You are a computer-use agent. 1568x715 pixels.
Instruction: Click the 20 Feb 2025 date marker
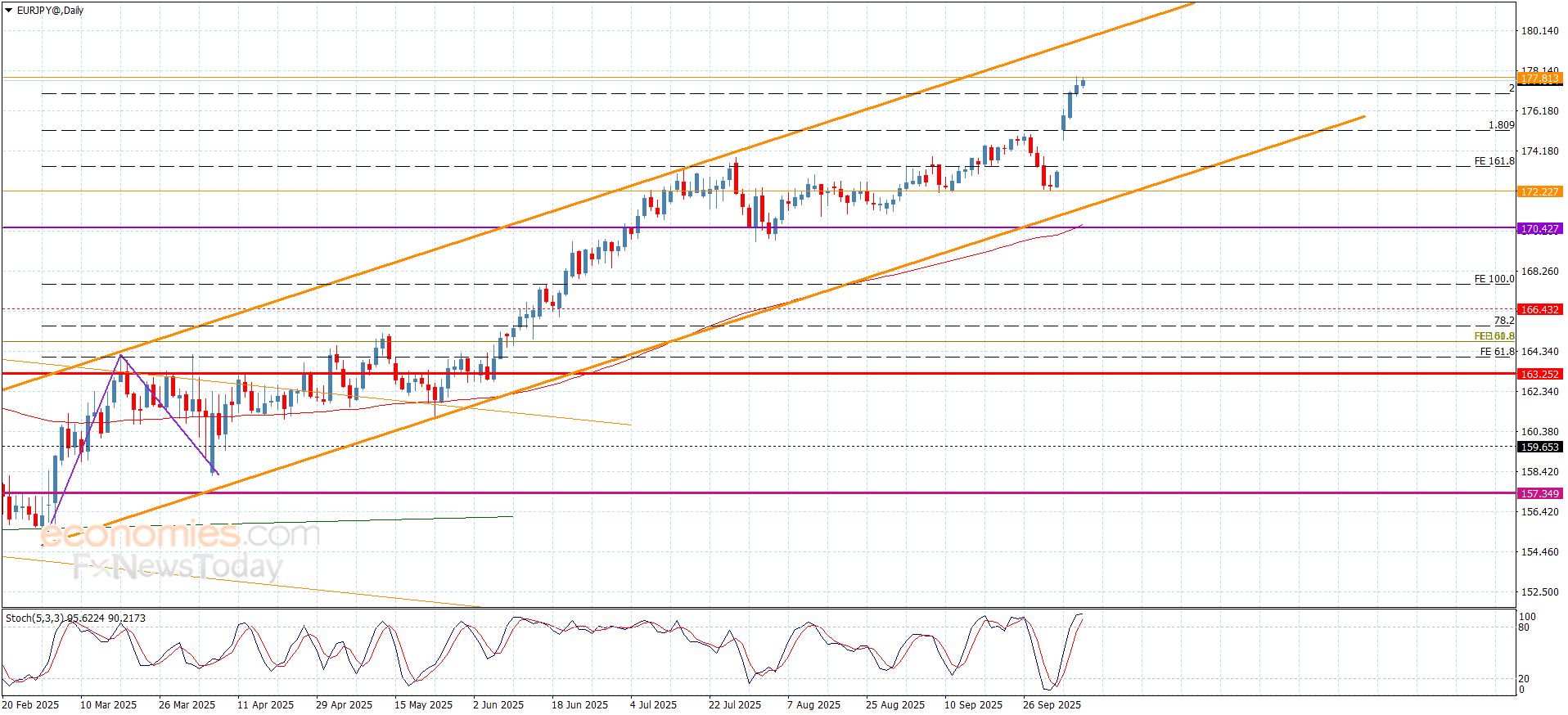coord(30,704)
